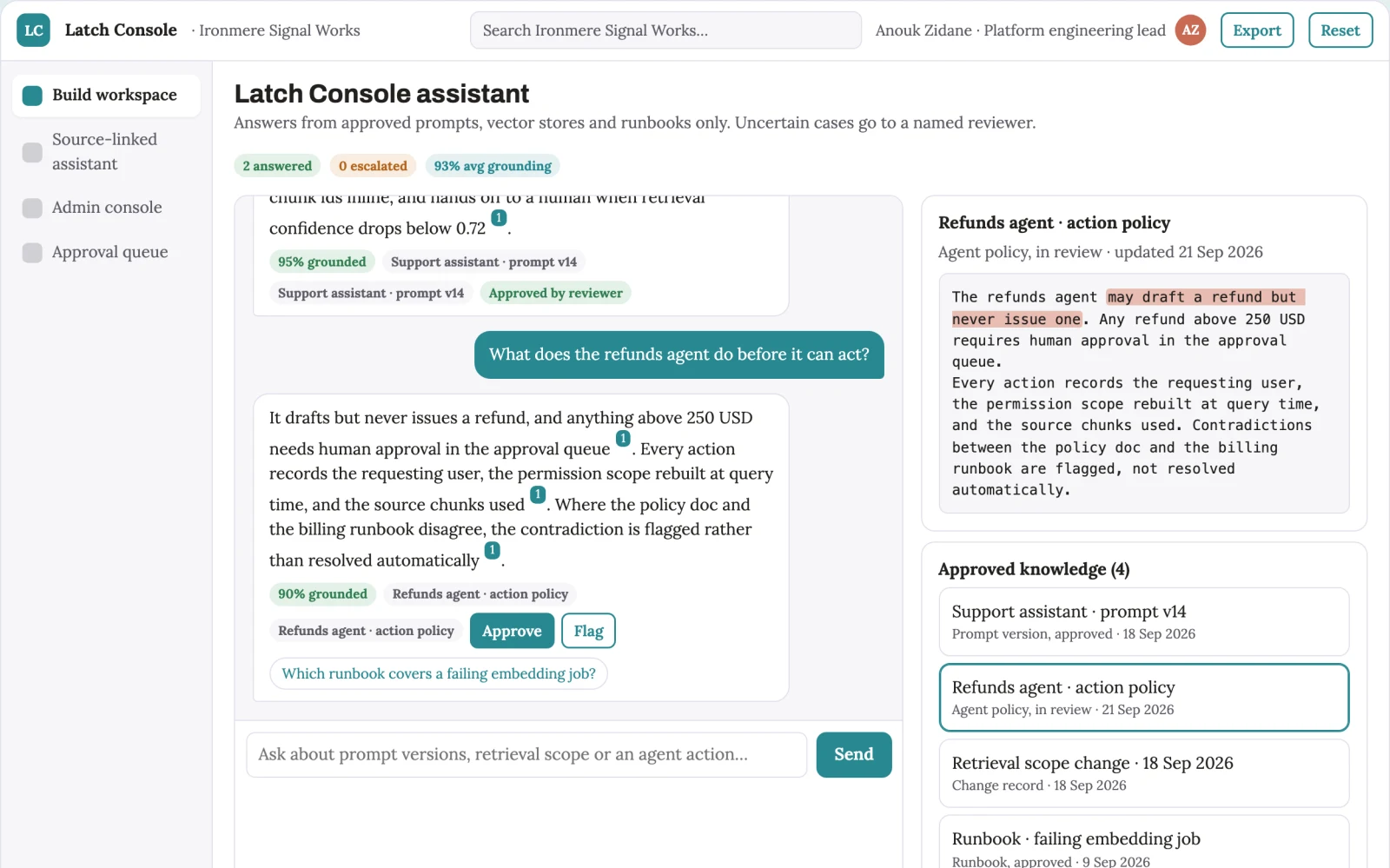Focus the Search Ironmere Signal Works field
Screen dimensions: 1390x868
[x=665, y=30]
